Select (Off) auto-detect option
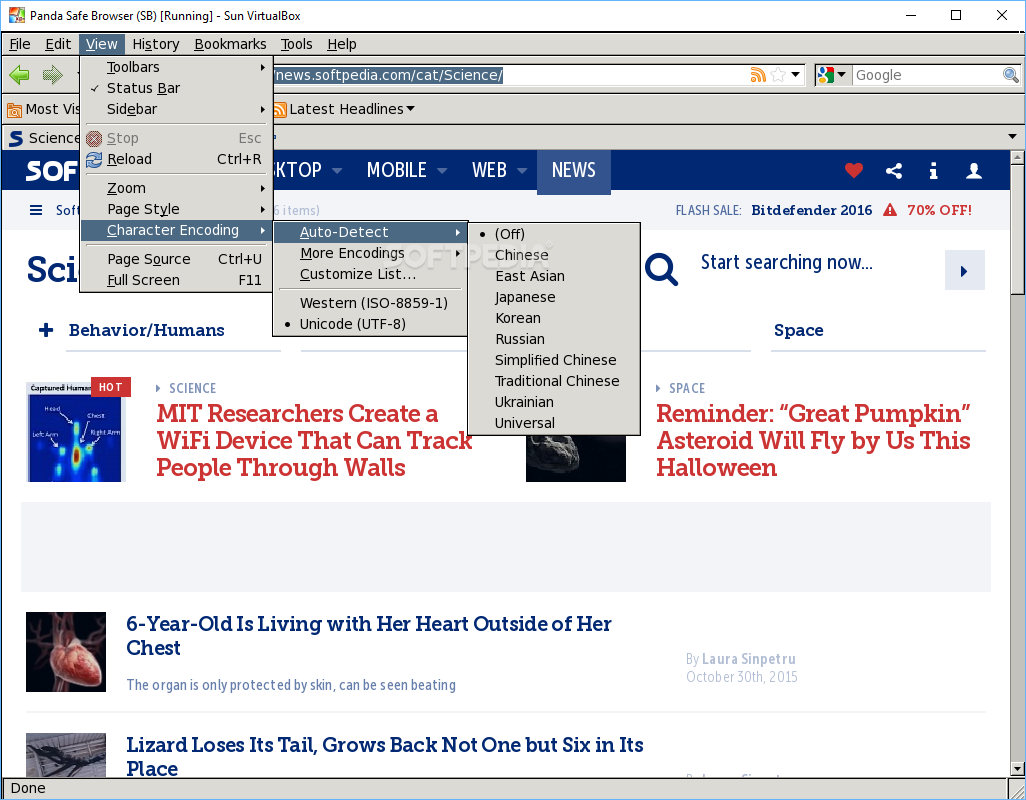1026x800 pixels. (554, 234)
